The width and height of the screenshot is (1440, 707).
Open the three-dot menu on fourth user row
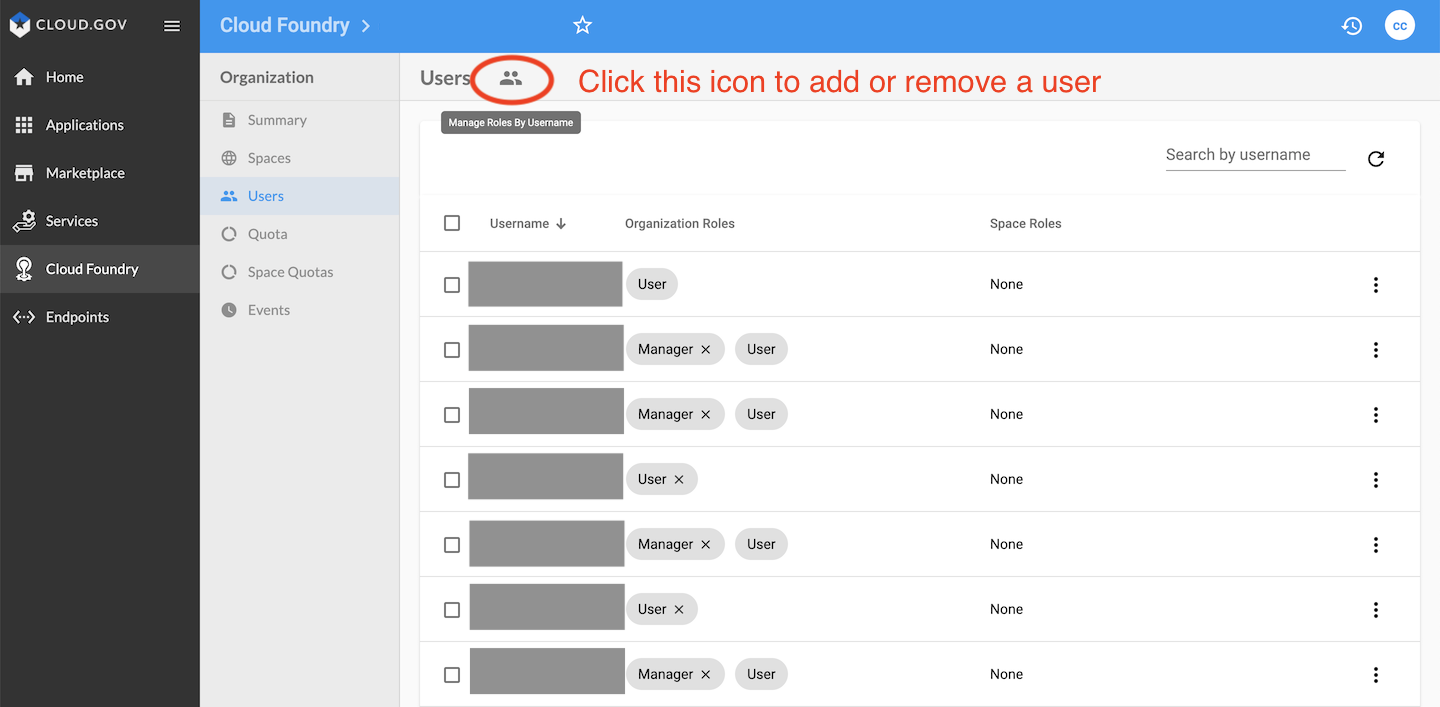point(1376,480)
